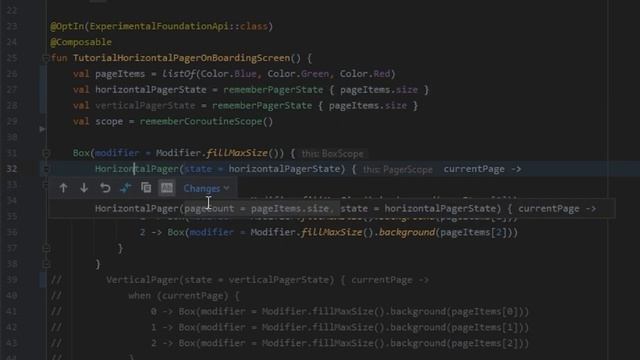Click the change marker beside line 39
Image resolution: width=640 pixels, height=360 pixels.
point(43,280)
